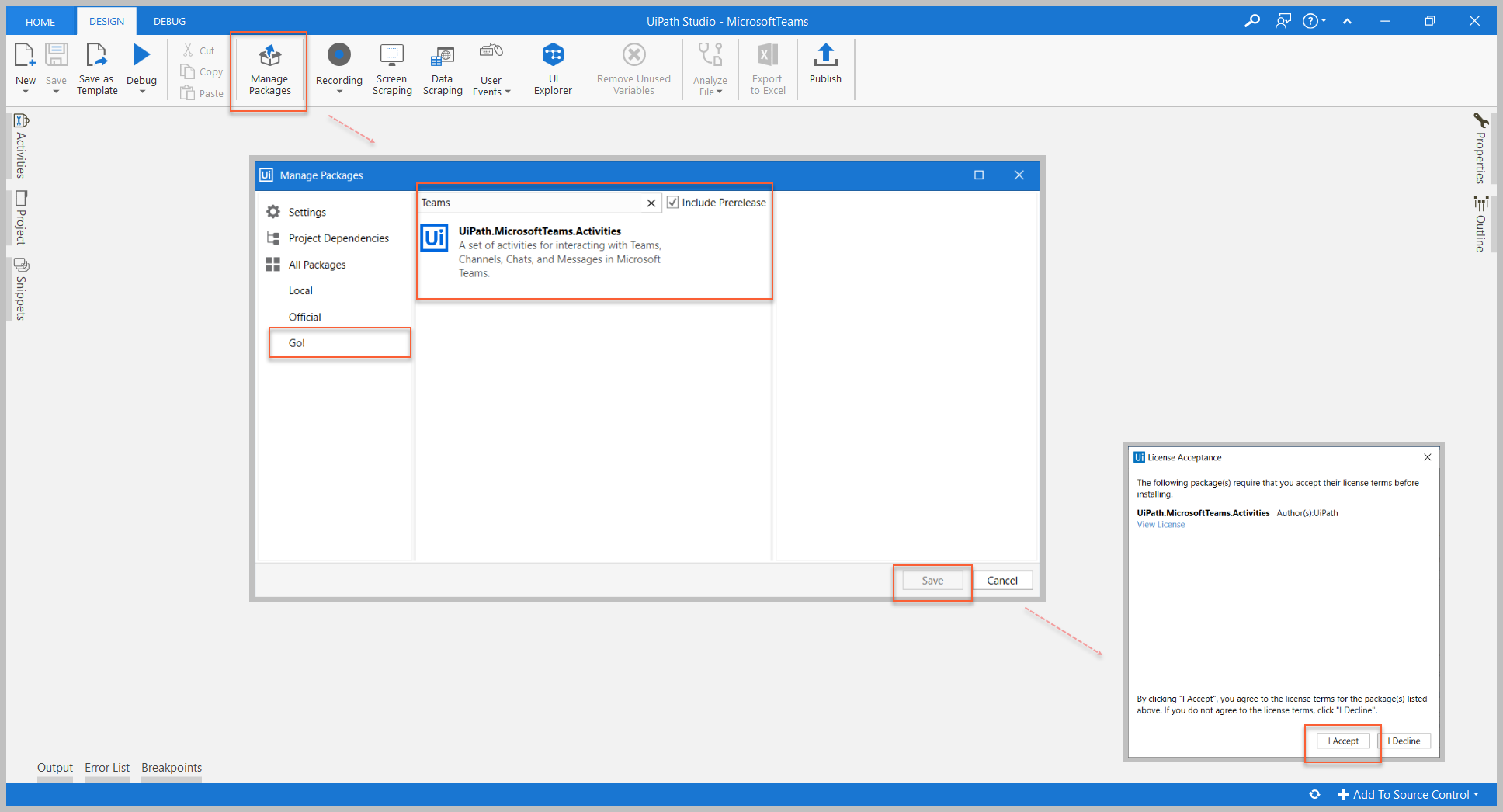
Task: Open Manage Packages in the ribbon
Action: [269, 70]
